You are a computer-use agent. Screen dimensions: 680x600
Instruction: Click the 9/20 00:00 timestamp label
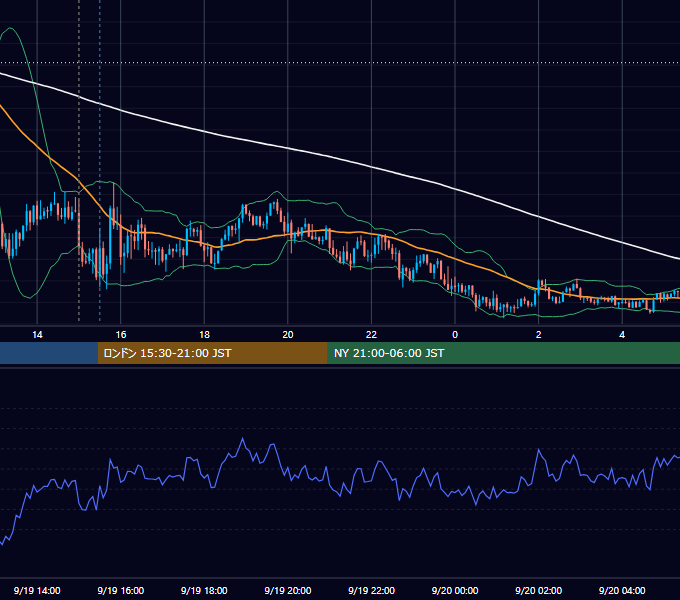coord(455,590)
